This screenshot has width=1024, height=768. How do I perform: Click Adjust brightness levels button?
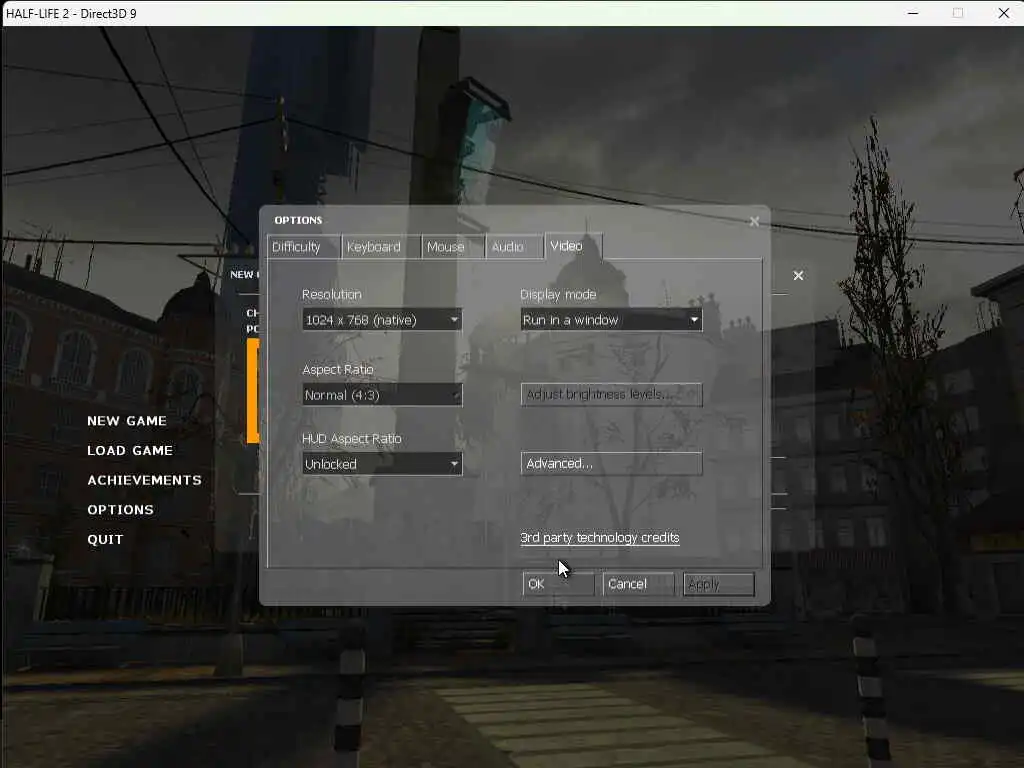[611, 394]
